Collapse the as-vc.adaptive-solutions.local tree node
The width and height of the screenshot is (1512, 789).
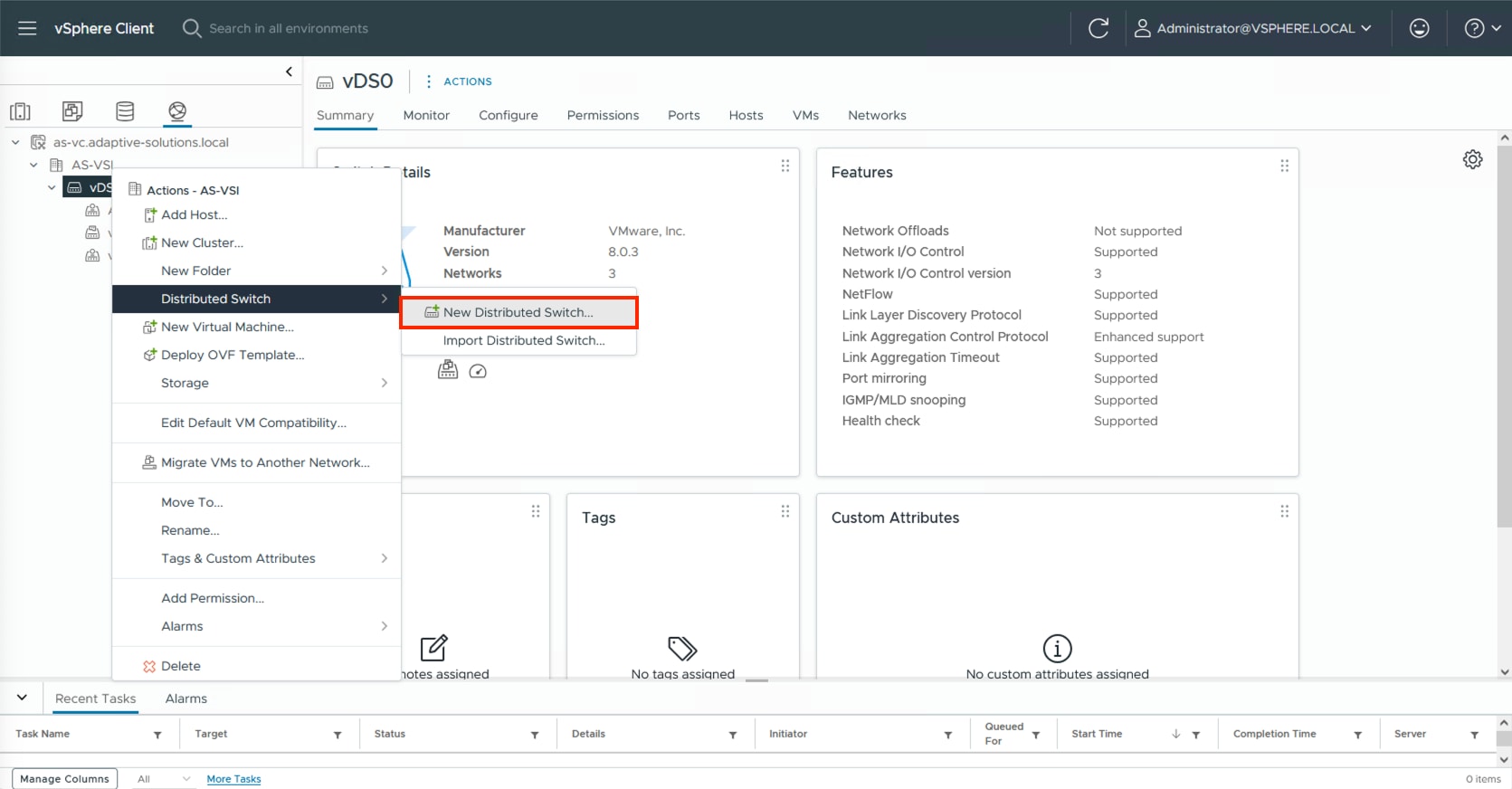point(15,142)
